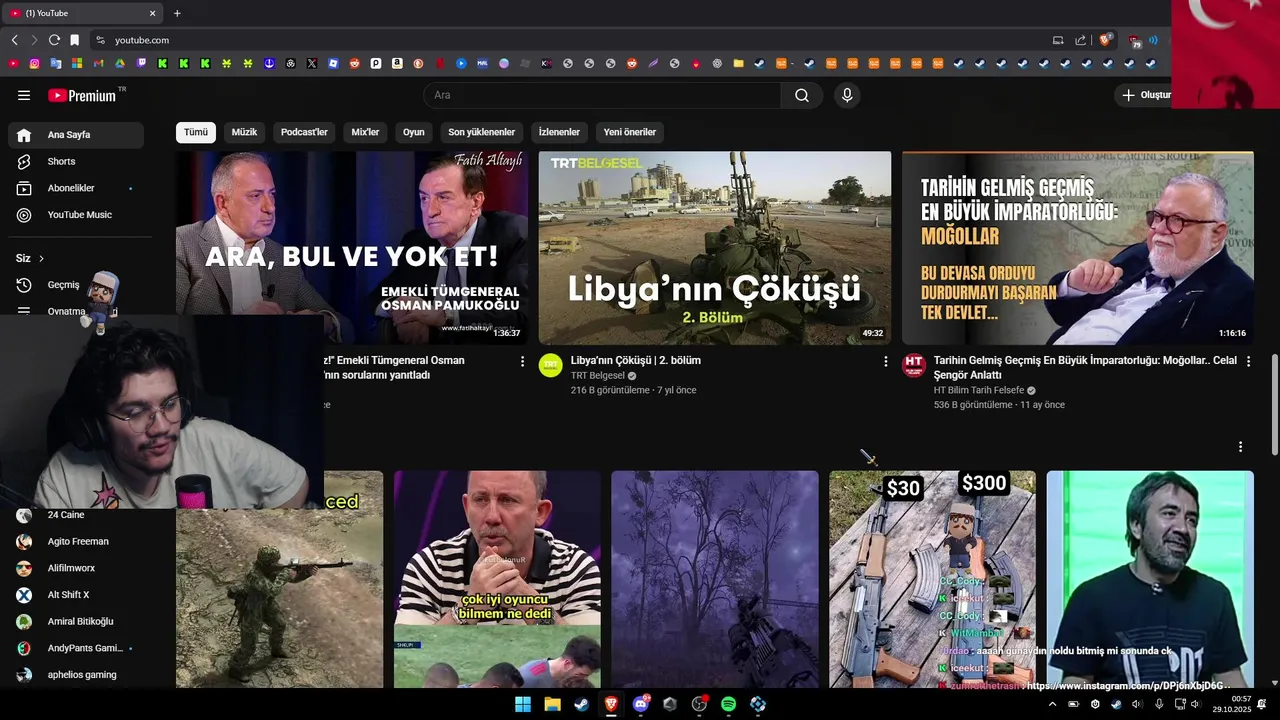Open the TRT Belgesel channel name link

597,376
